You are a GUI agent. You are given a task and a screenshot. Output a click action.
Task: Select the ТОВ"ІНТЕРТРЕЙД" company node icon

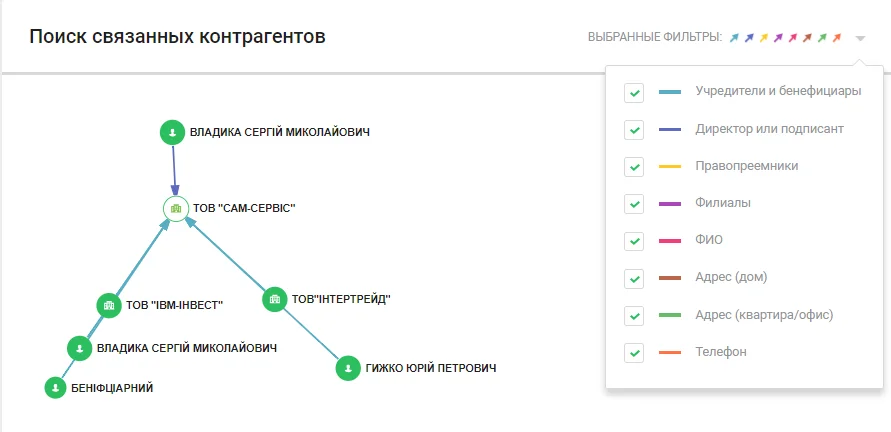pyautogui.click(x=275, y=299)
